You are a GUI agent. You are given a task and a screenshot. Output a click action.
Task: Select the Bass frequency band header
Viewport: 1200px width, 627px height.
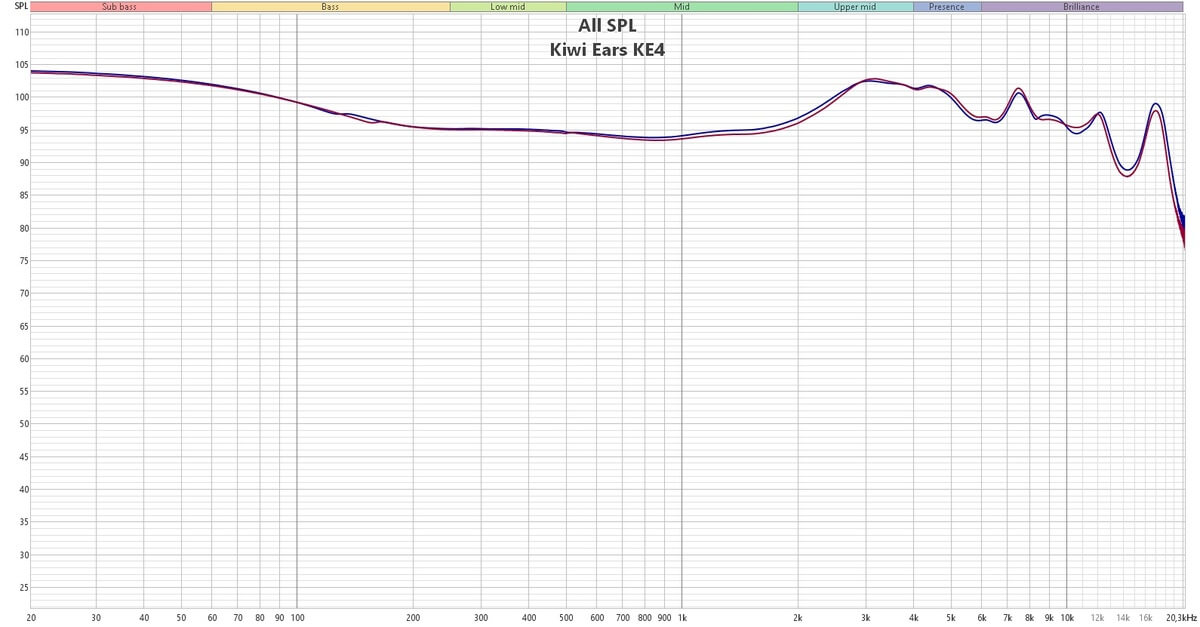pyautogui.click(x=330, y=7)
